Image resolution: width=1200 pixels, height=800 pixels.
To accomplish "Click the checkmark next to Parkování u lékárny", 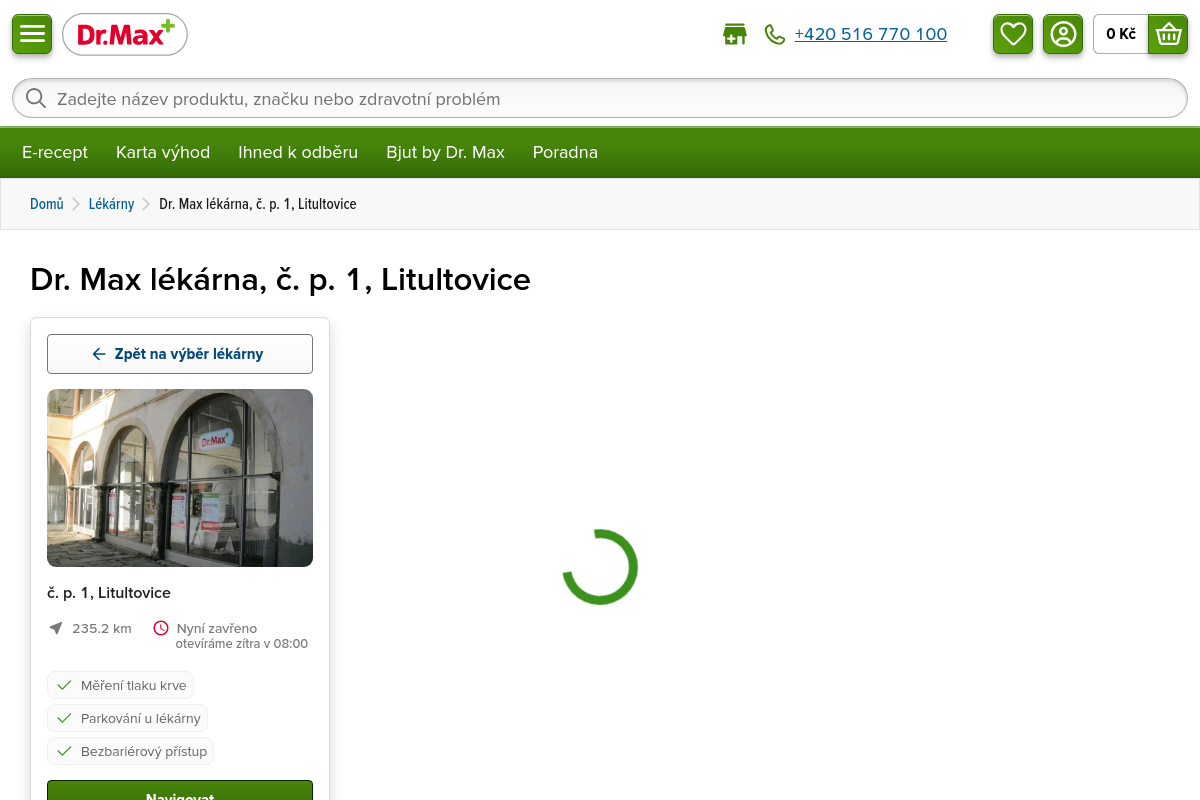I will [x=64, y=718].
